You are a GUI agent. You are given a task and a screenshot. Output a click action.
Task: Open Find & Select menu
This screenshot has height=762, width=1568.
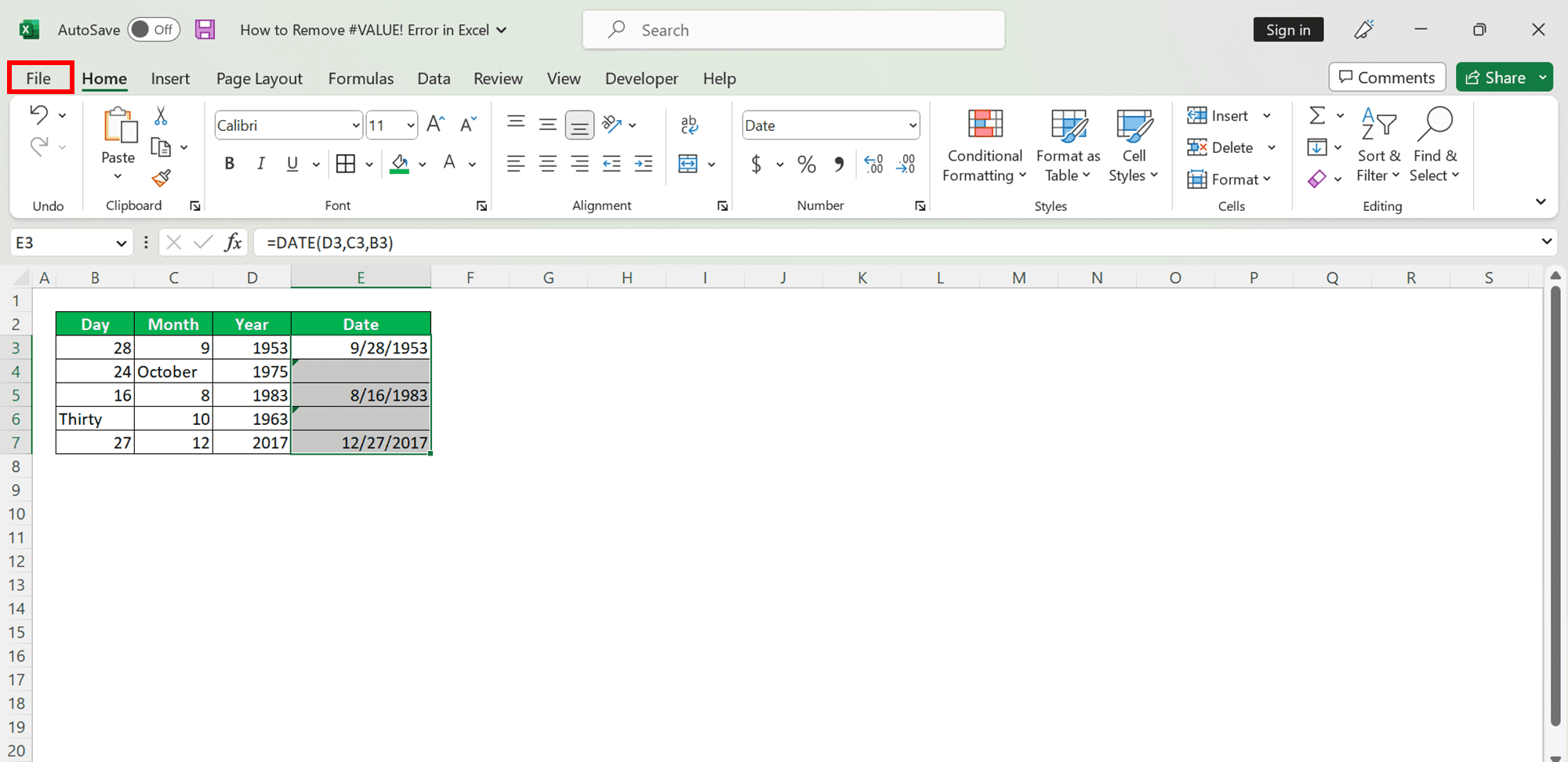(1435, 147)
